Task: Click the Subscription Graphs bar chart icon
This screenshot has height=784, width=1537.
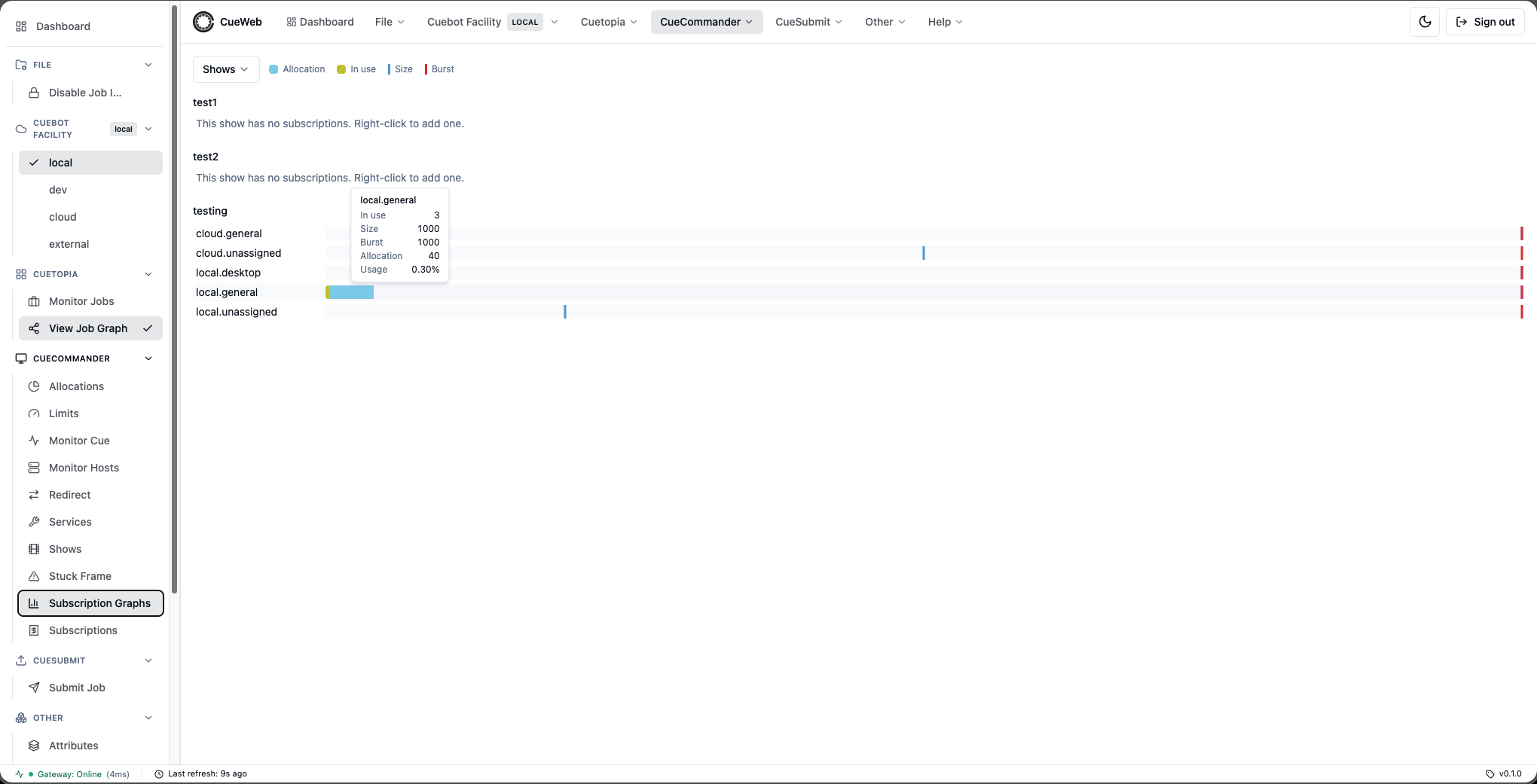Action: [x=34, y=603]
